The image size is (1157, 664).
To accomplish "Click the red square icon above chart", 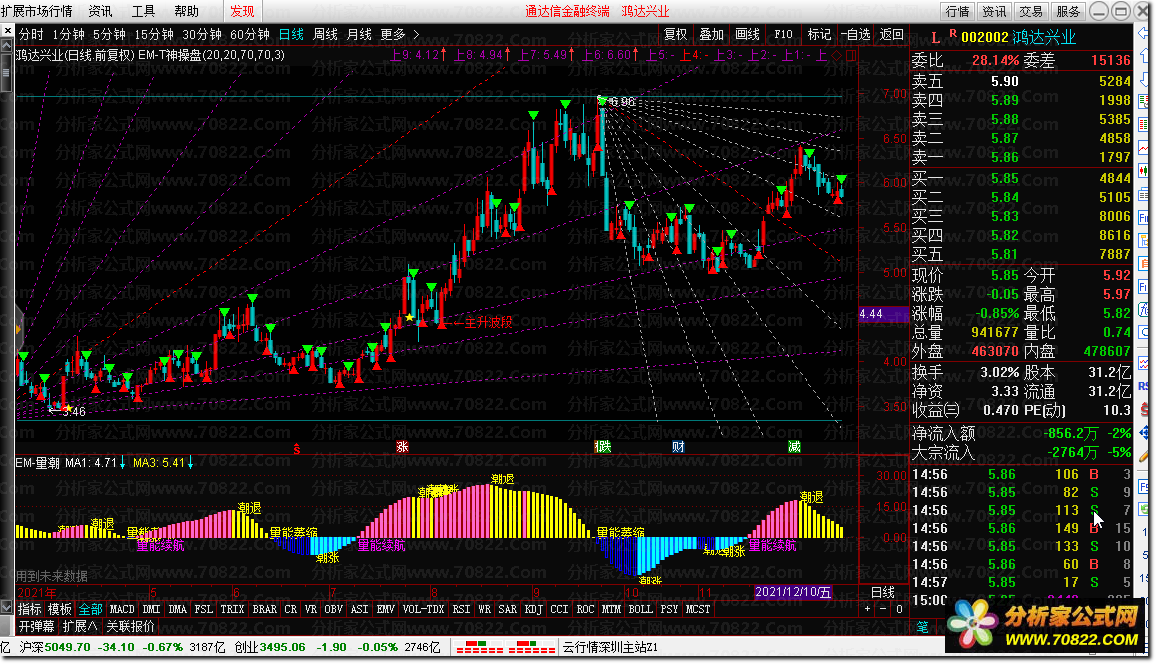I will coord(851,55).
